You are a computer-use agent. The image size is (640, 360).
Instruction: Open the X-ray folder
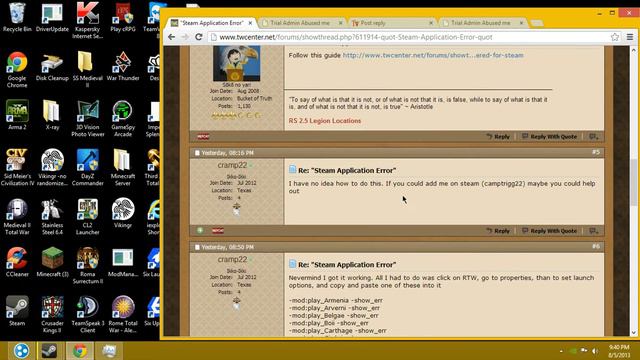[x=52, y=115]
